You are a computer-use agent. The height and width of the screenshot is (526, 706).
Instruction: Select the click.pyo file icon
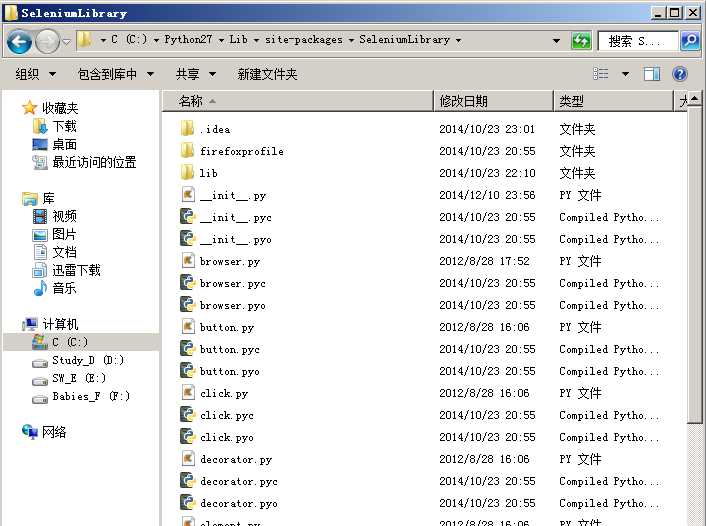187,437
